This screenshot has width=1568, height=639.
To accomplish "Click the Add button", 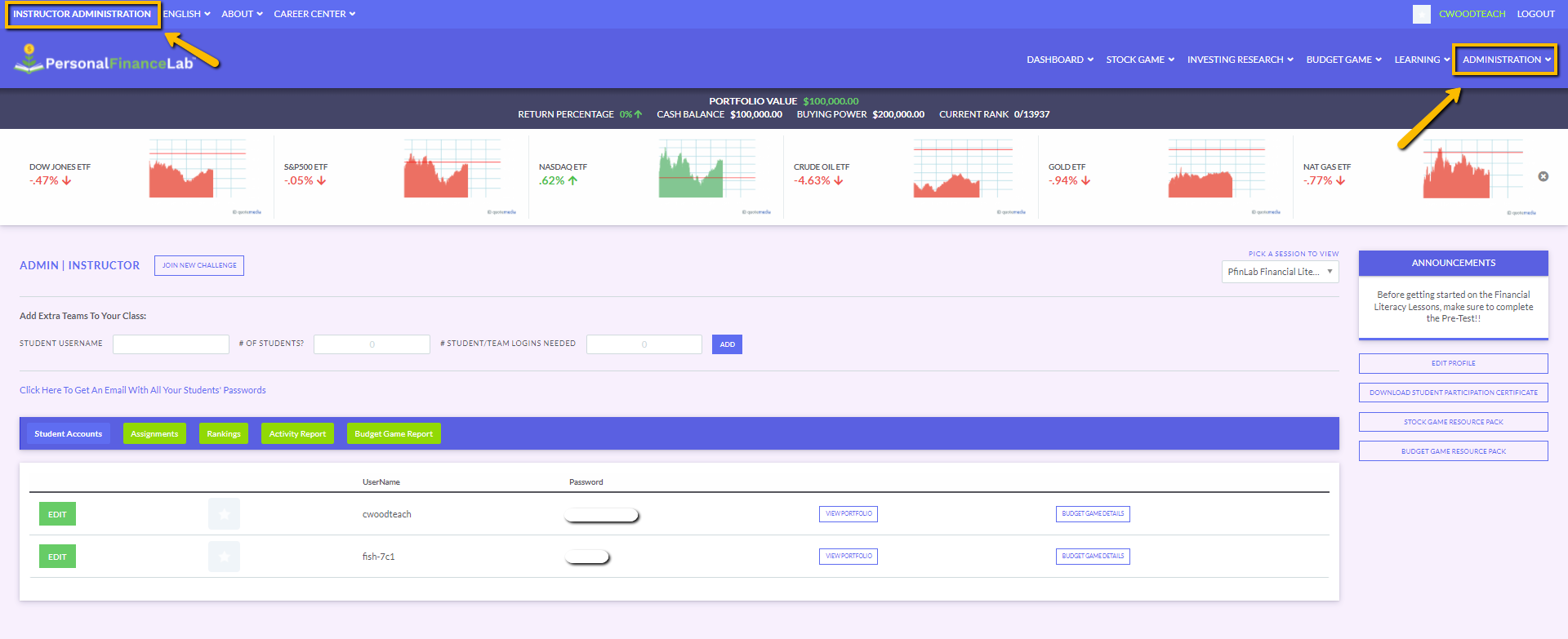I will point(727,344).
